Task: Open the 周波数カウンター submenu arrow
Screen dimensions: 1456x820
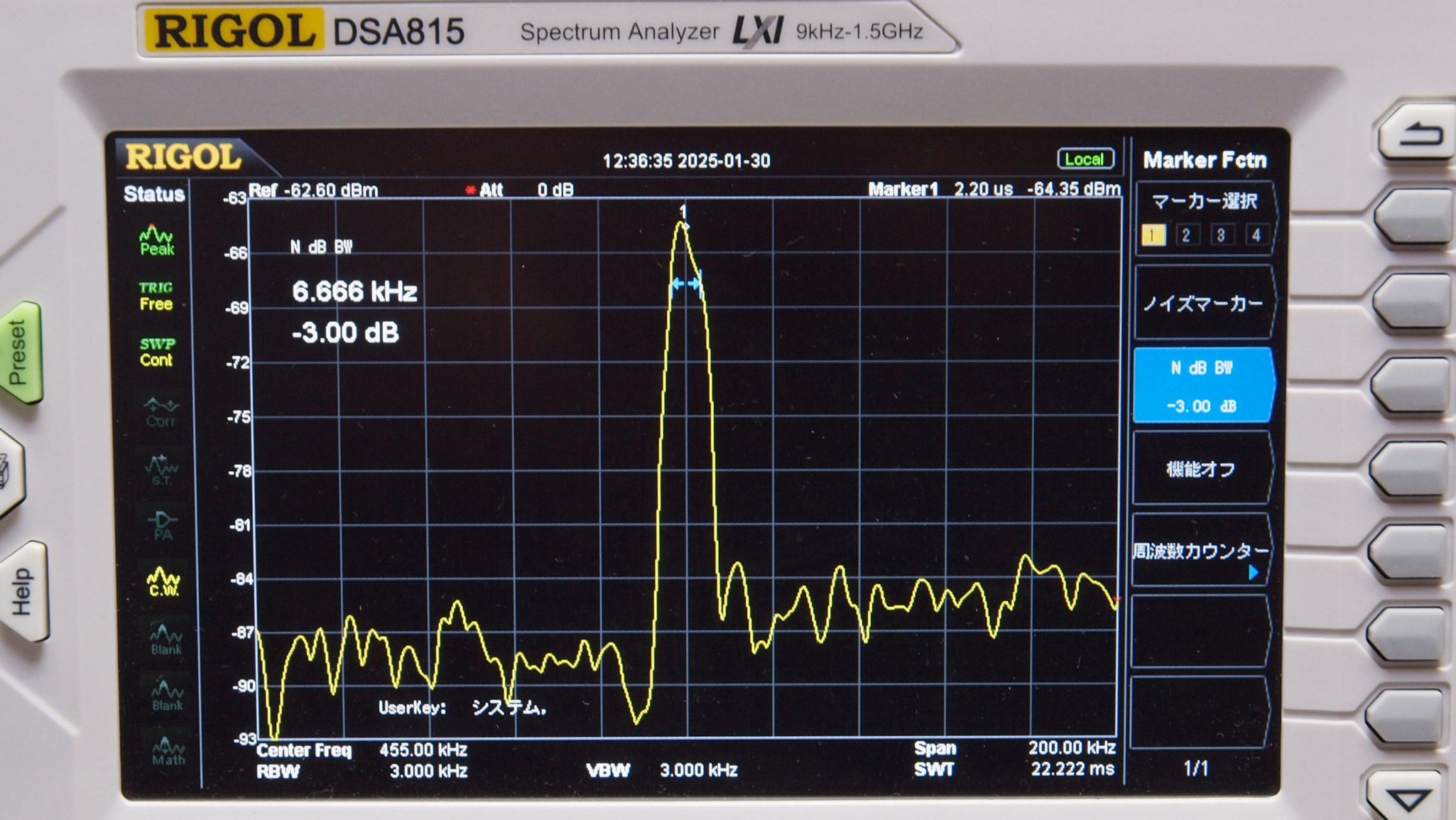Action: [1254, 572]
